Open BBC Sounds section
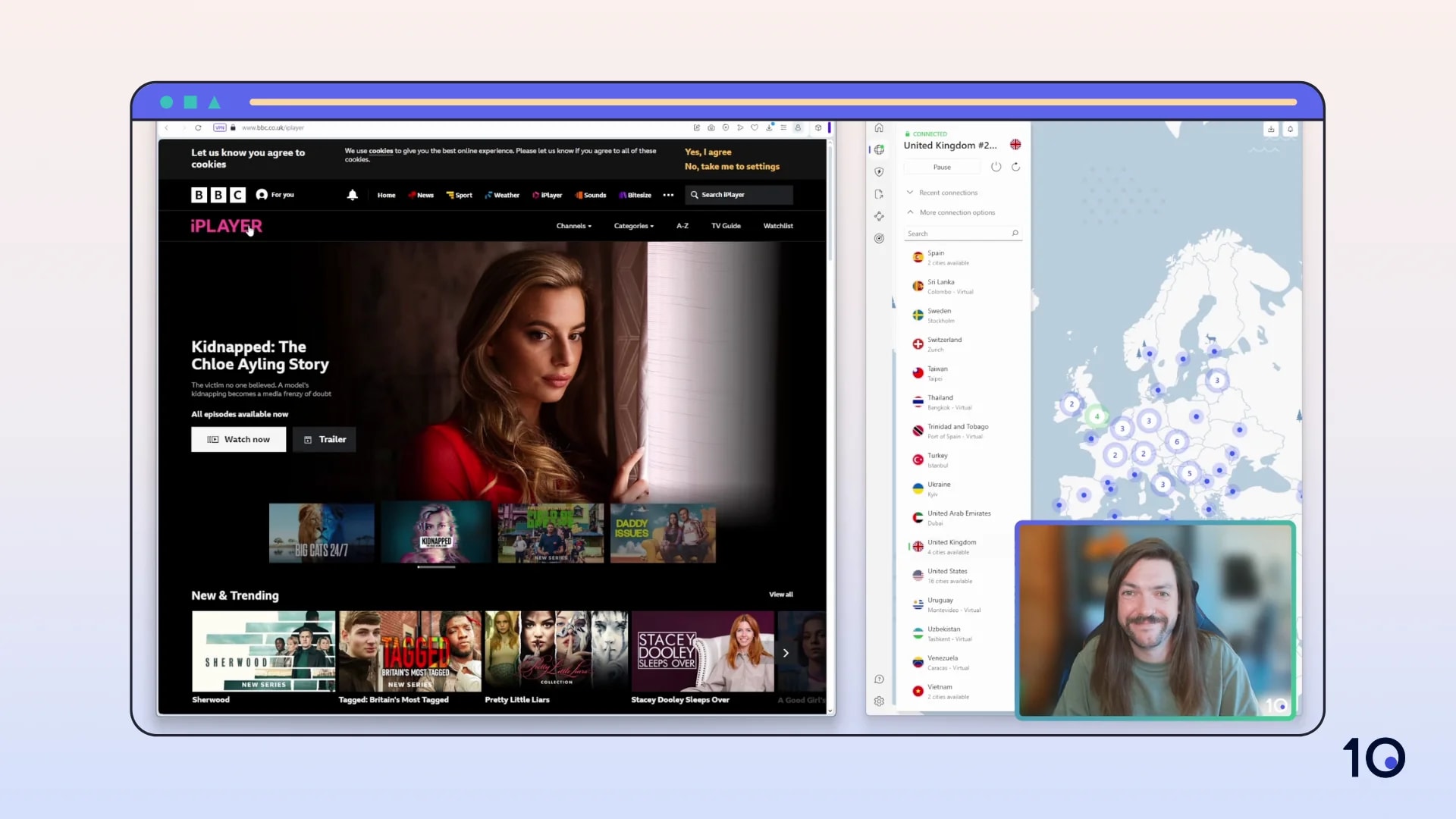1456x819 pixels. (591, 195)
